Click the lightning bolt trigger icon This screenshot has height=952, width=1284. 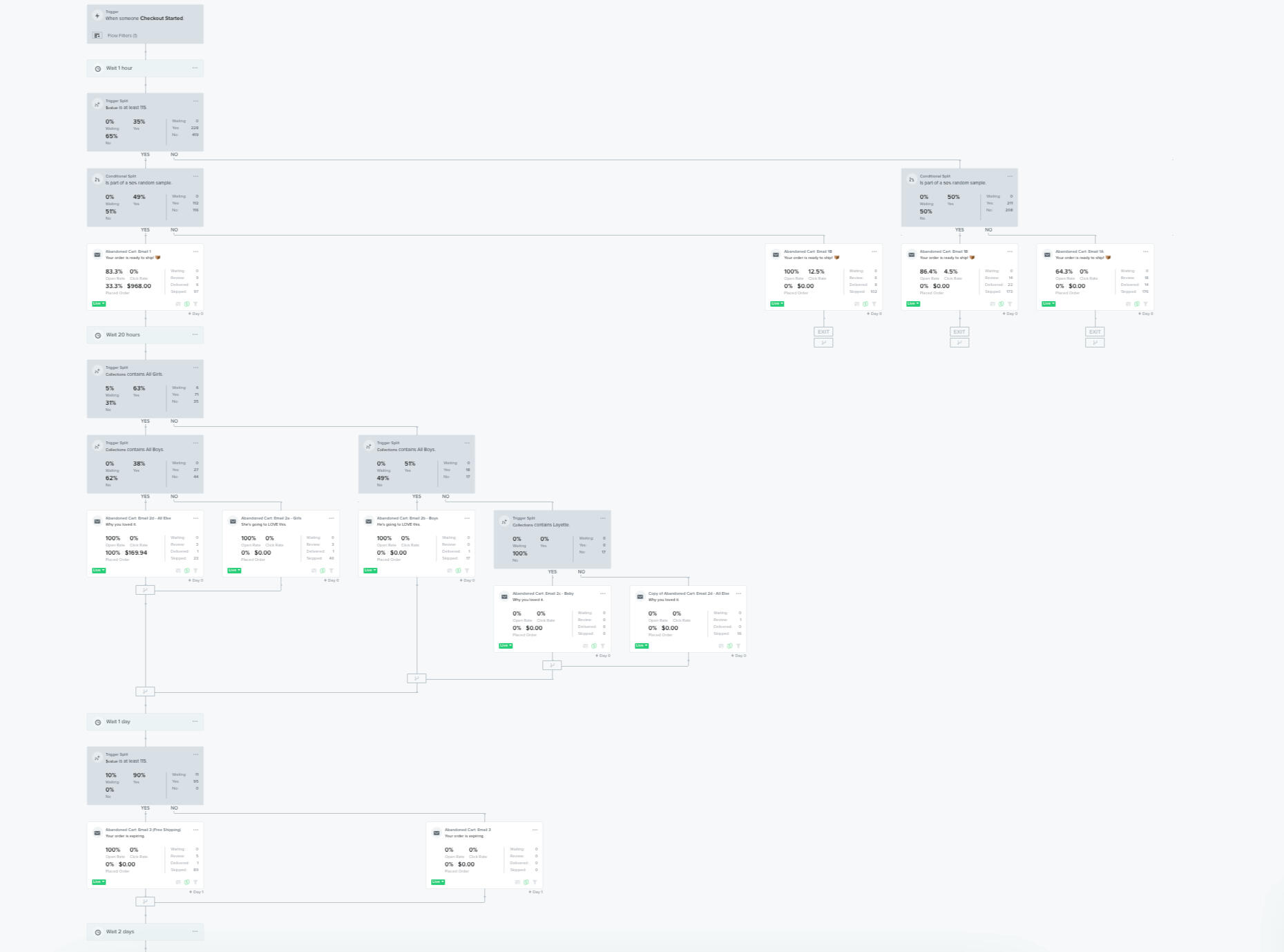pyautogui.click(x=97, y=16)
